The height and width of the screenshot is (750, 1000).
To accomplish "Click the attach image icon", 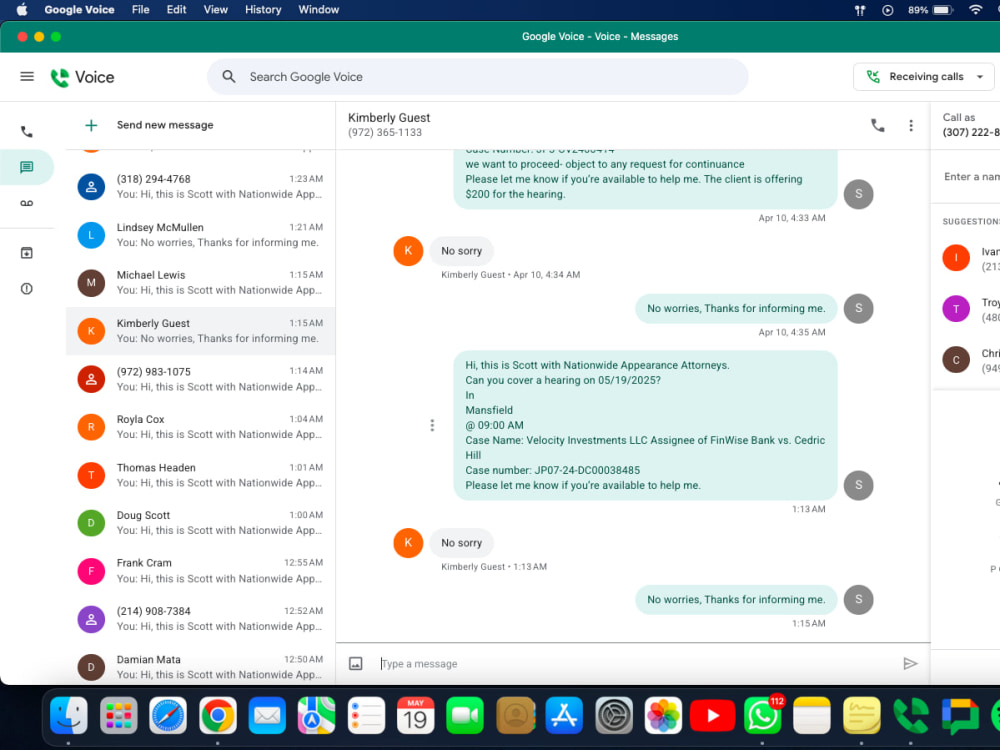I will tap(356, 663).
